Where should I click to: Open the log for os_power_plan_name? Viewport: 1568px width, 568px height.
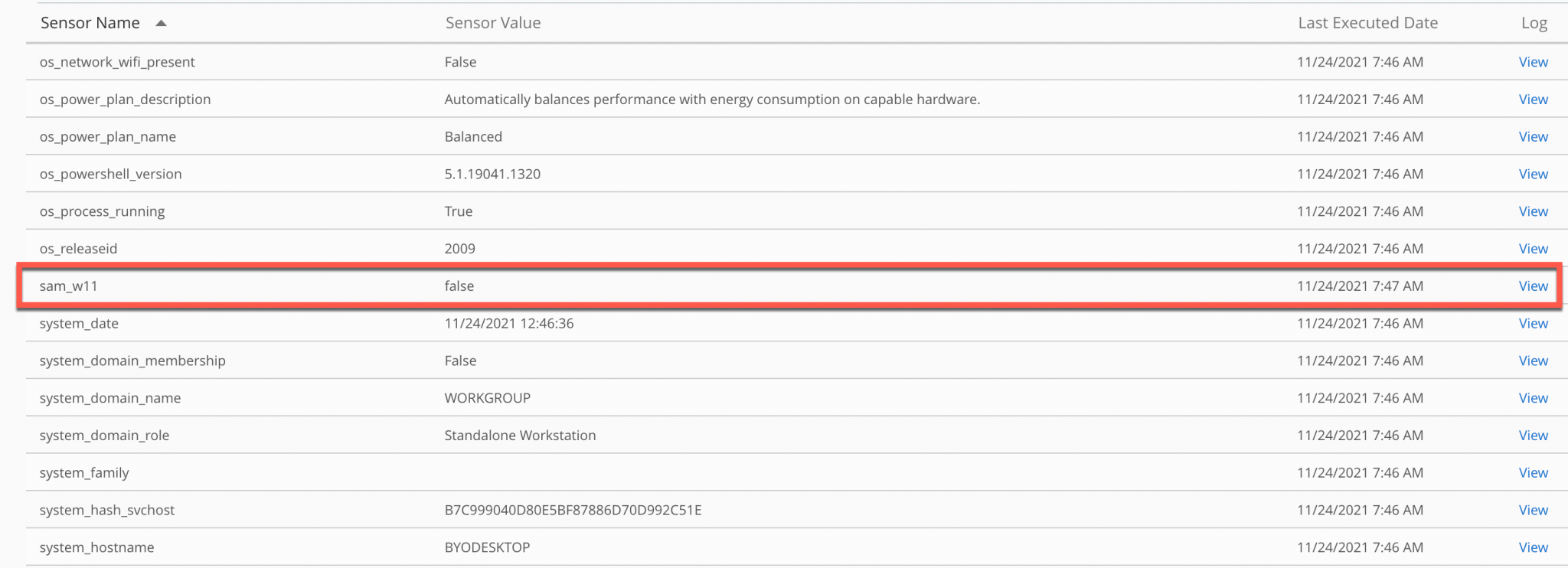(1533, 136)
